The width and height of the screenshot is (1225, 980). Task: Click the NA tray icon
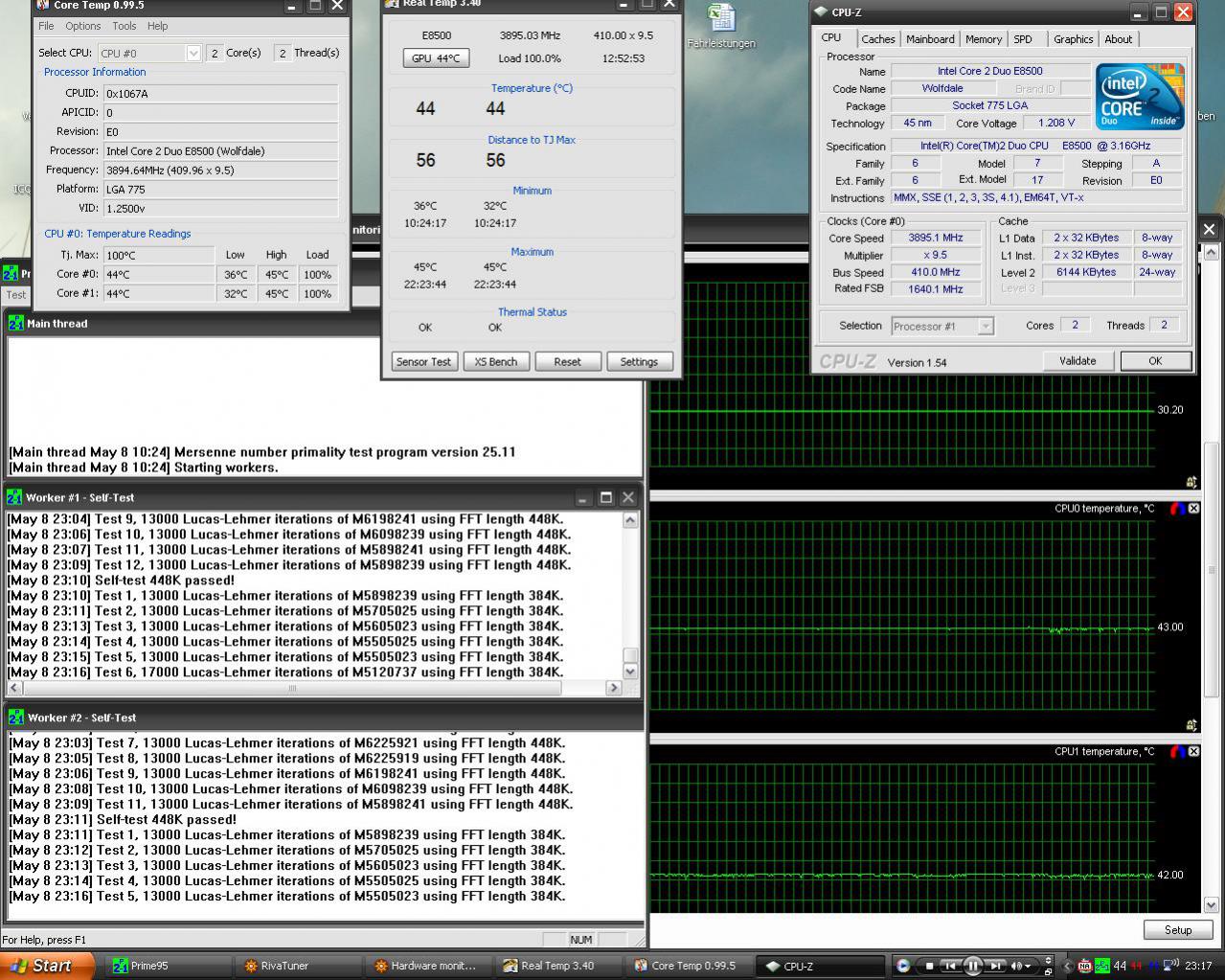point(1084,966)
